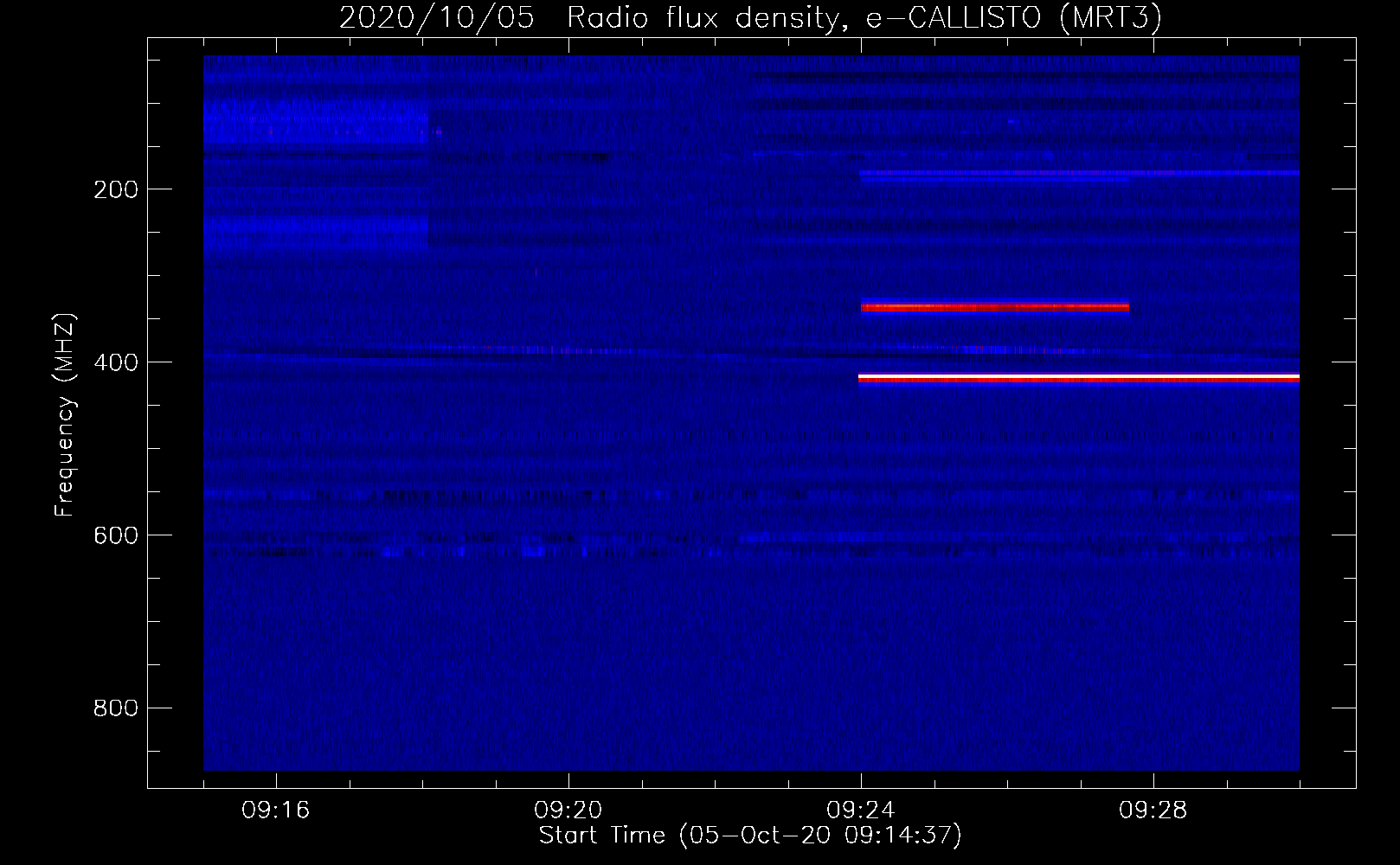
Task: Click the short red emission band near 340 MHz
Action: (x=995, y=306)
